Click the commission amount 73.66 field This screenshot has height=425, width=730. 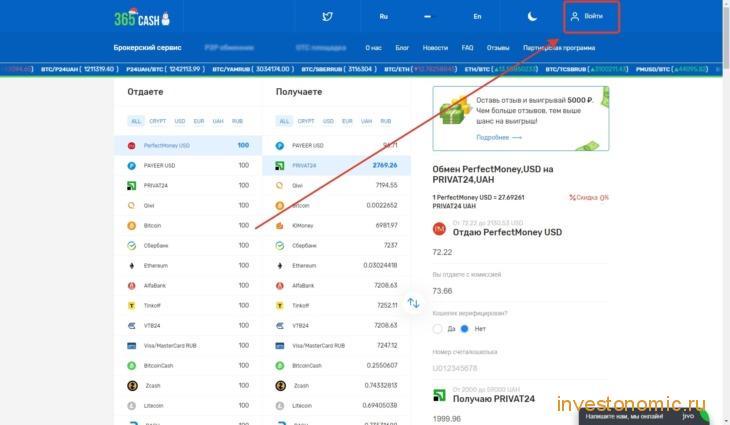(x=520, y=291)
